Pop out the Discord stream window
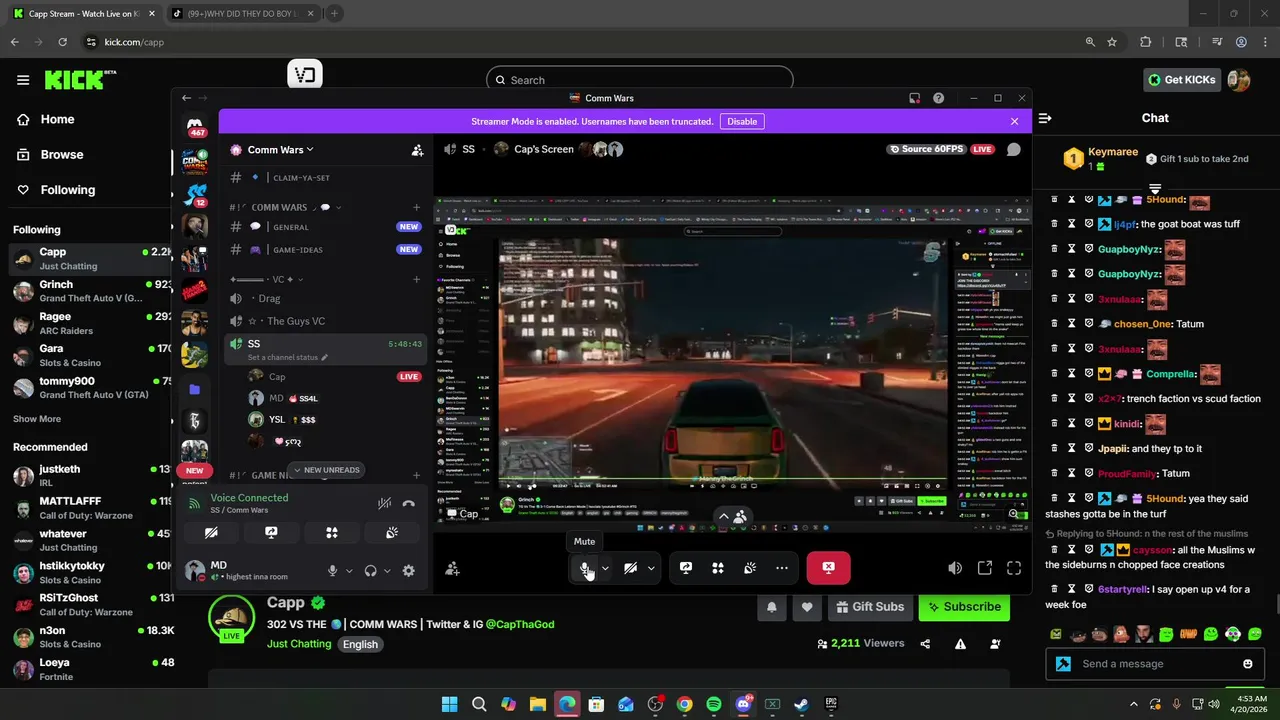The height and width of the screenshot is (720, 1280). [985, 568]
